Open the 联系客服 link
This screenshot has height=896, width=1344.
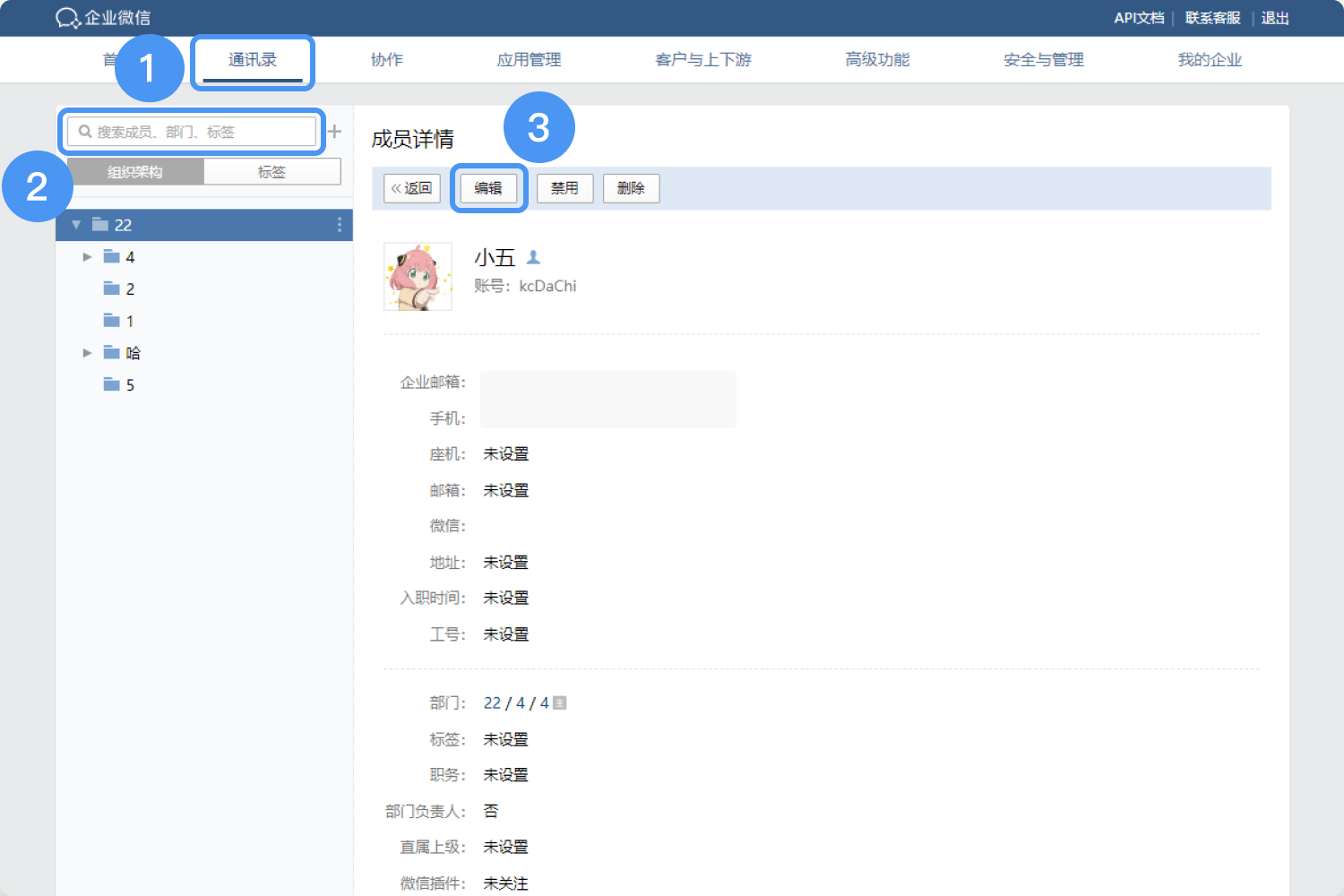1212,18
